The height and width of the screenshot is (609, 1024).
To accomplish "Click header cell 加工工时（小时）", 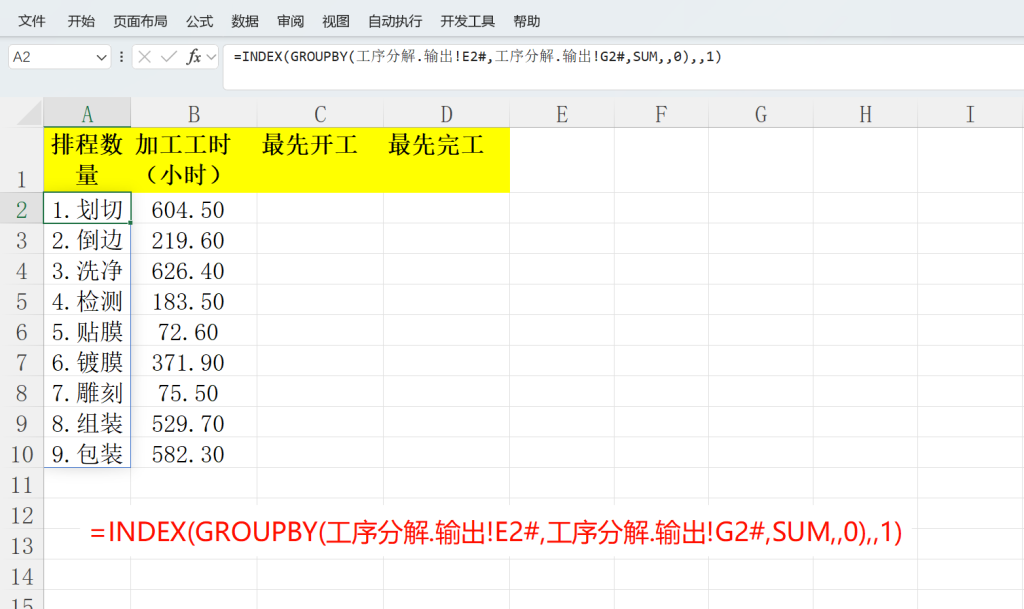I will pos(194,160).
